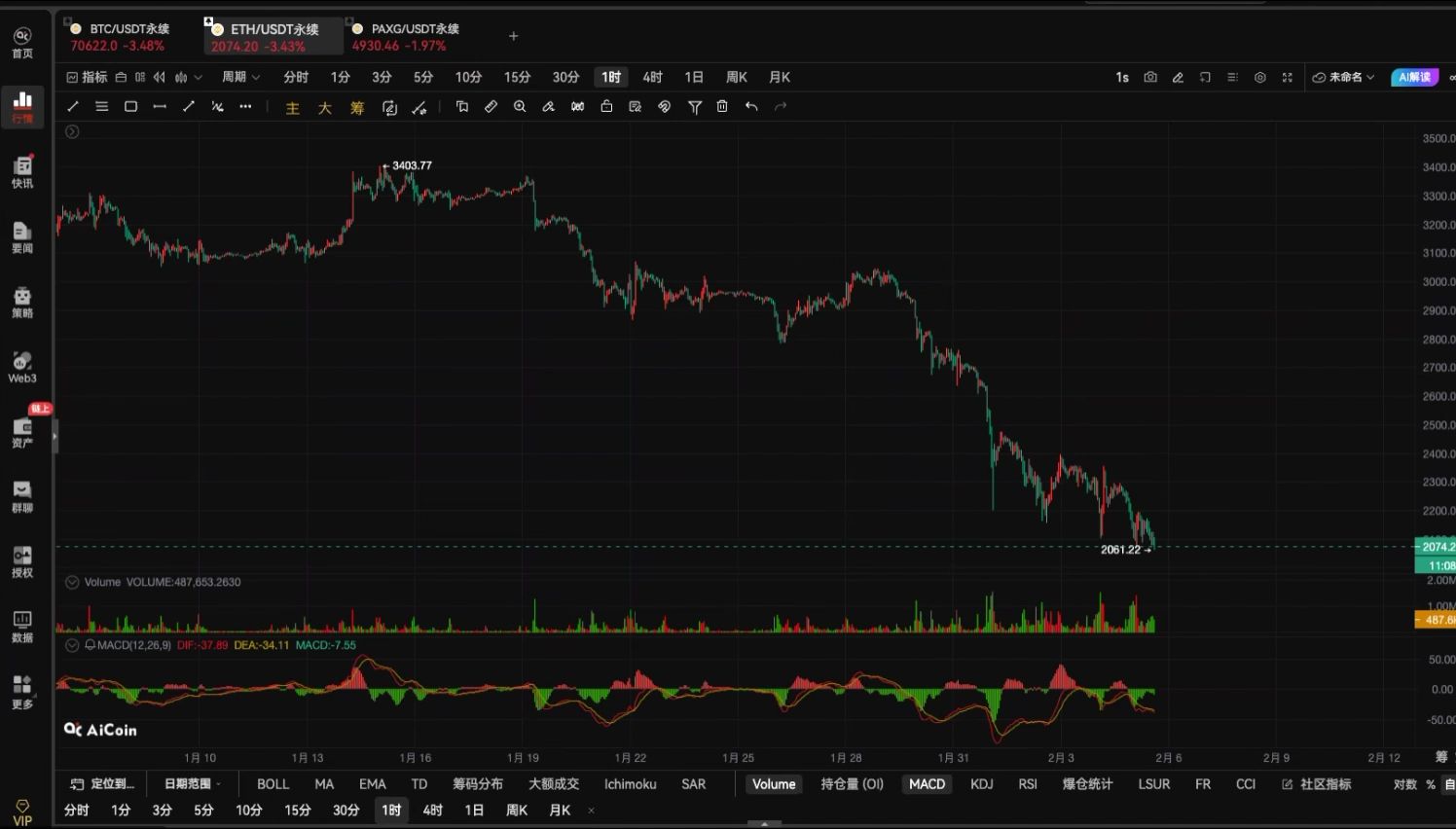Viewport: 1456px width, 829px height.
Task: Click the 1s interval button
Action: pos(1122,77)
